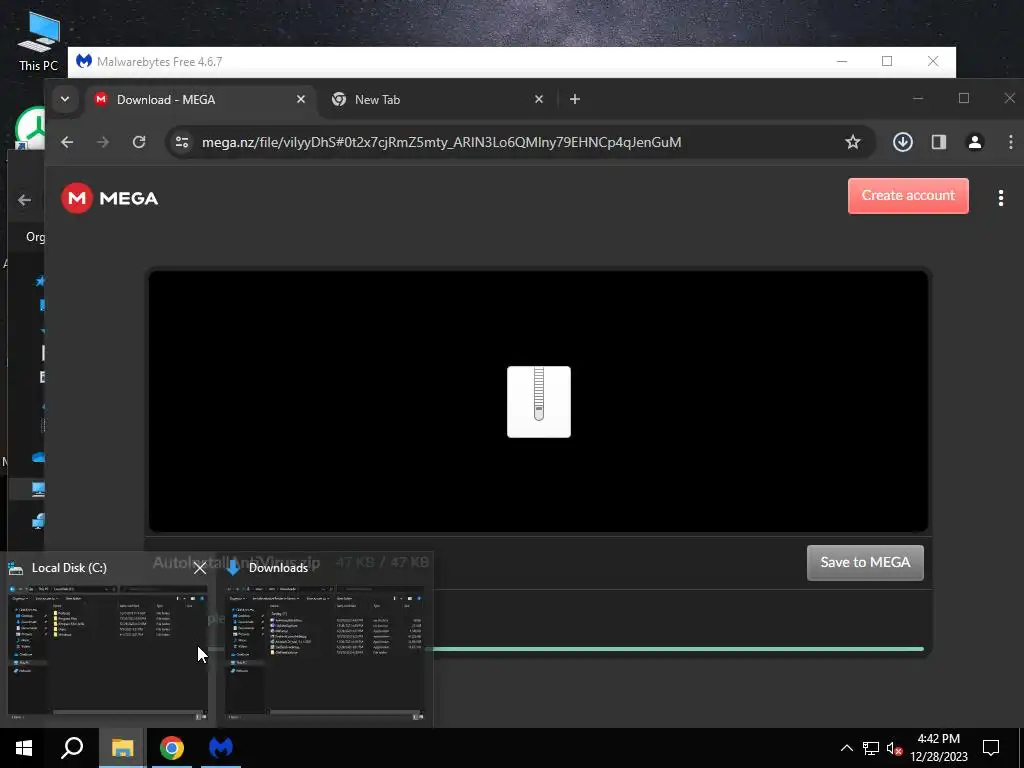Open MEGA page three-dot menu
Screen dimensions: 1024x768
click(1000, 199)
